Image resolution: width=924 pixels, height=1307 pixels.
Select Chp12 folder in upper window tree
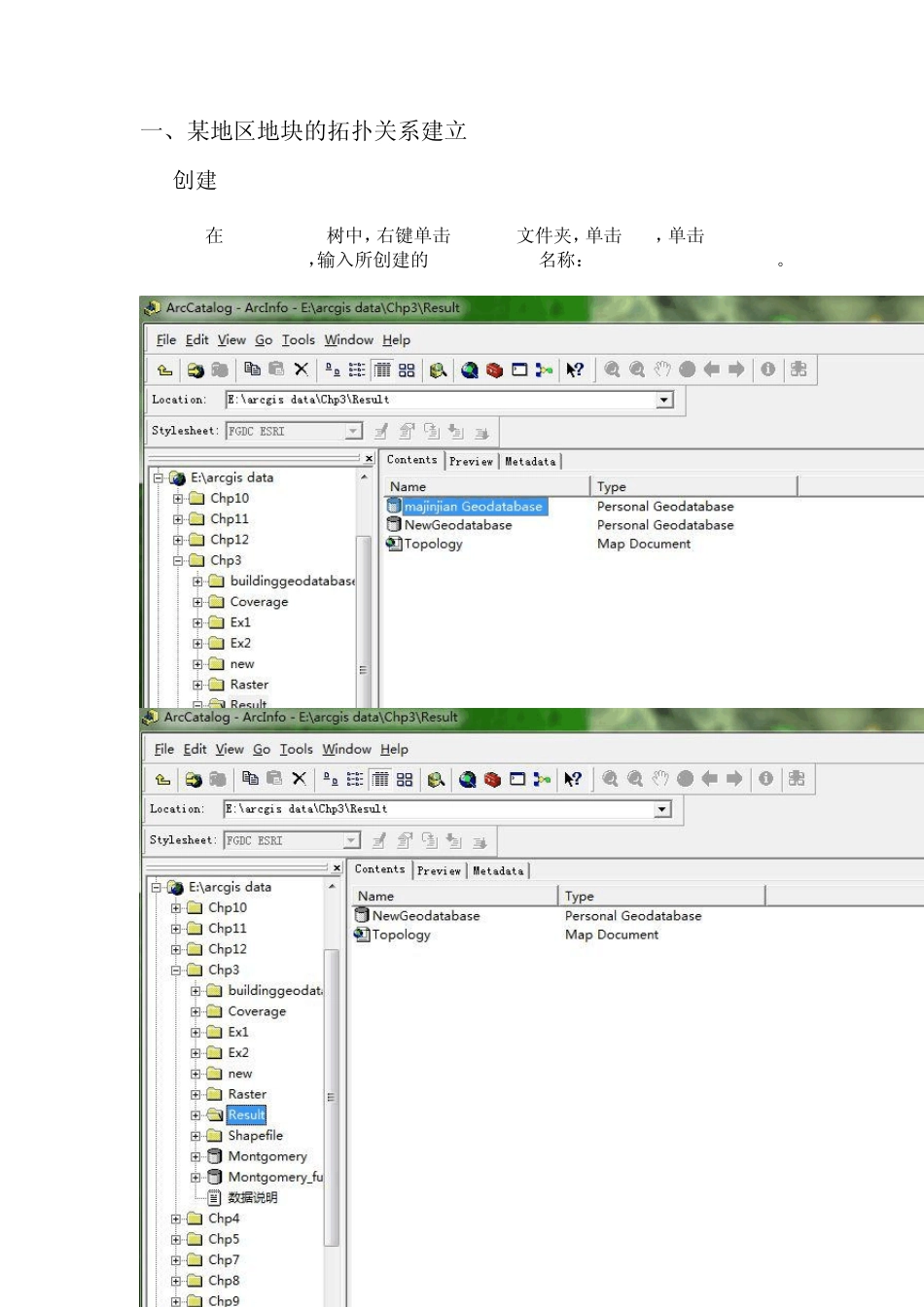[230, 540]
